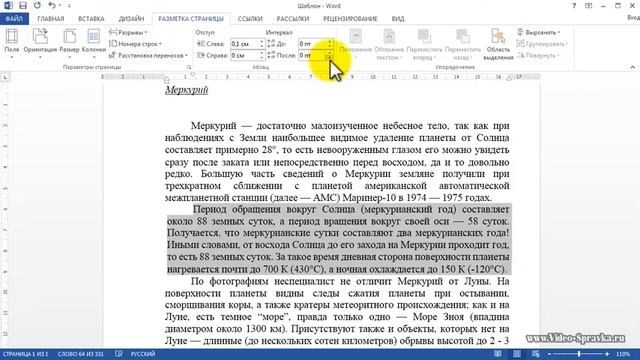Switch to the ВИД tab

coord(398,19)
